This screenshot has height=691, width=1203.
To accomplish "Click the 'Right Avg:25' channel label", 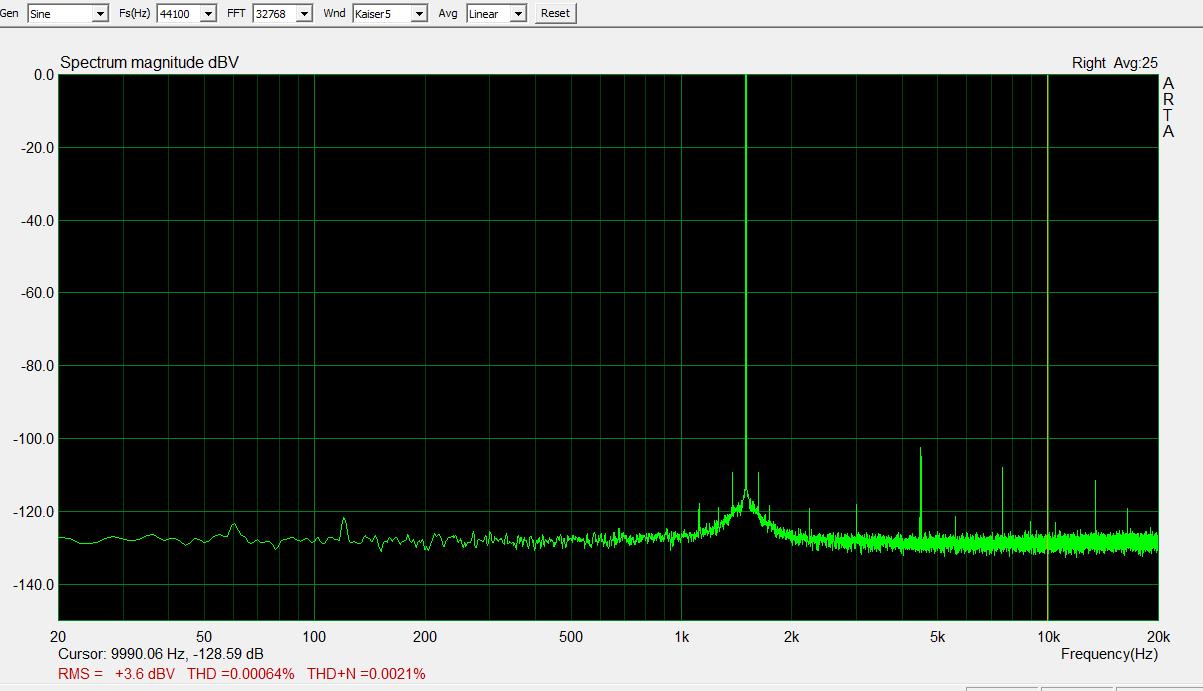I will (x=1114, y=63).
